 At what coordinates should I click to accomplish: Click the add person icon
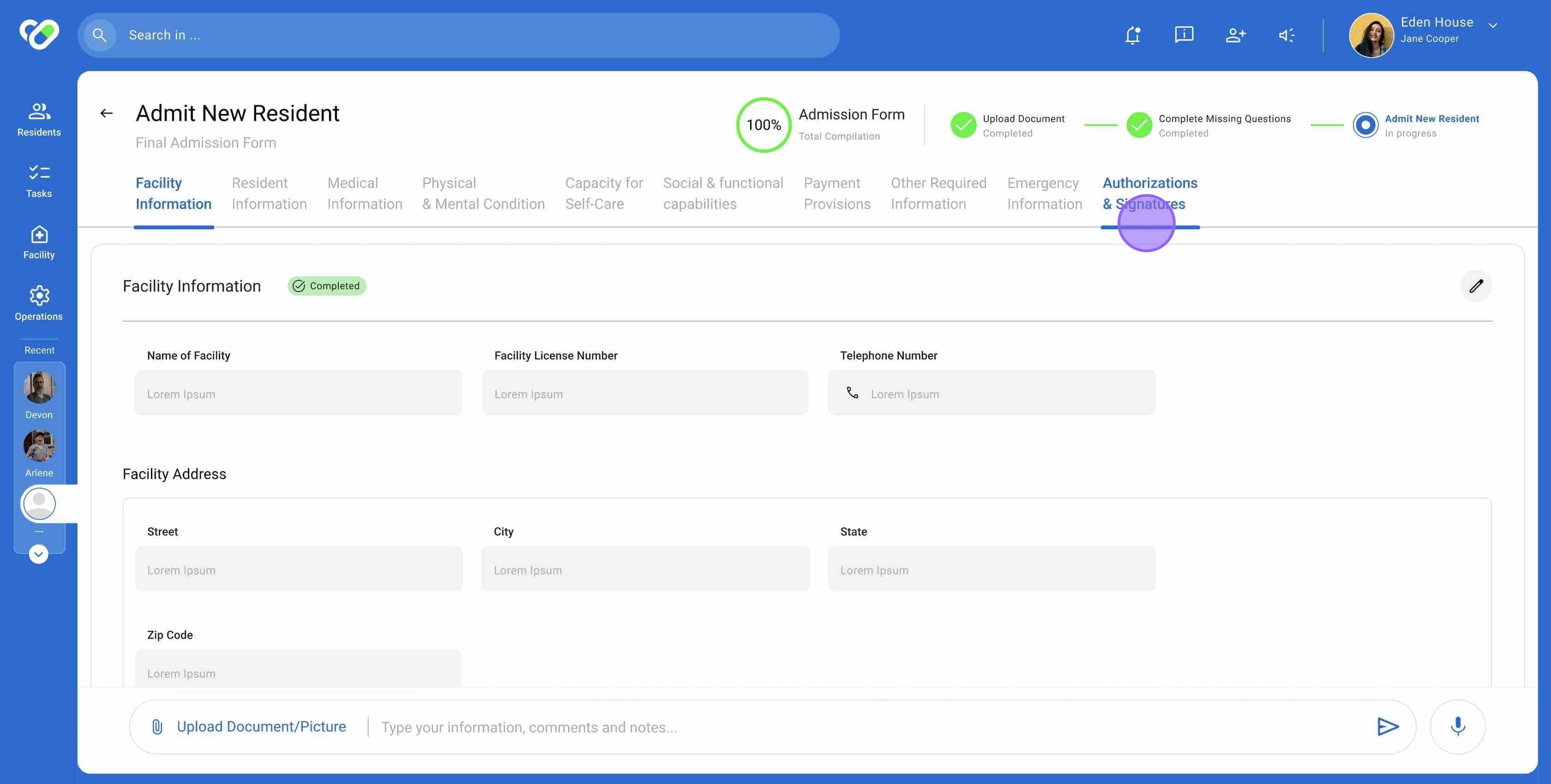[1236, 35]
